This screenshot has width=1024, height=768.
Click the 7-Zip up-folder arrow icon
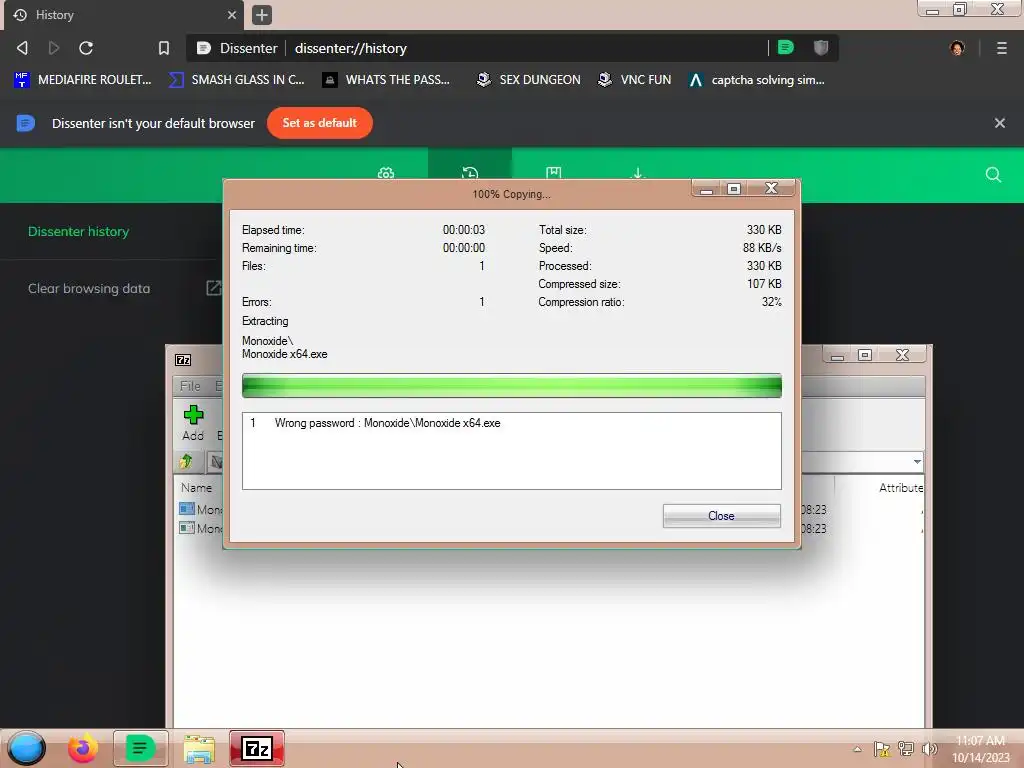tap(187, 462)
